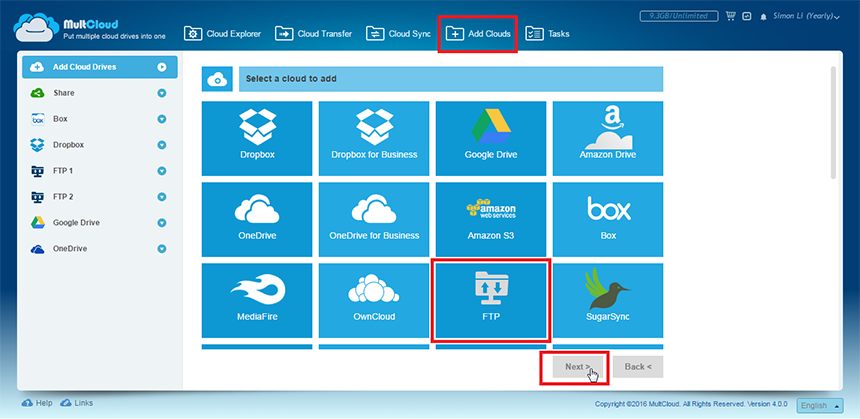Click the Back button
Viewport: 860px width, 419px height.
click(638, 367)
